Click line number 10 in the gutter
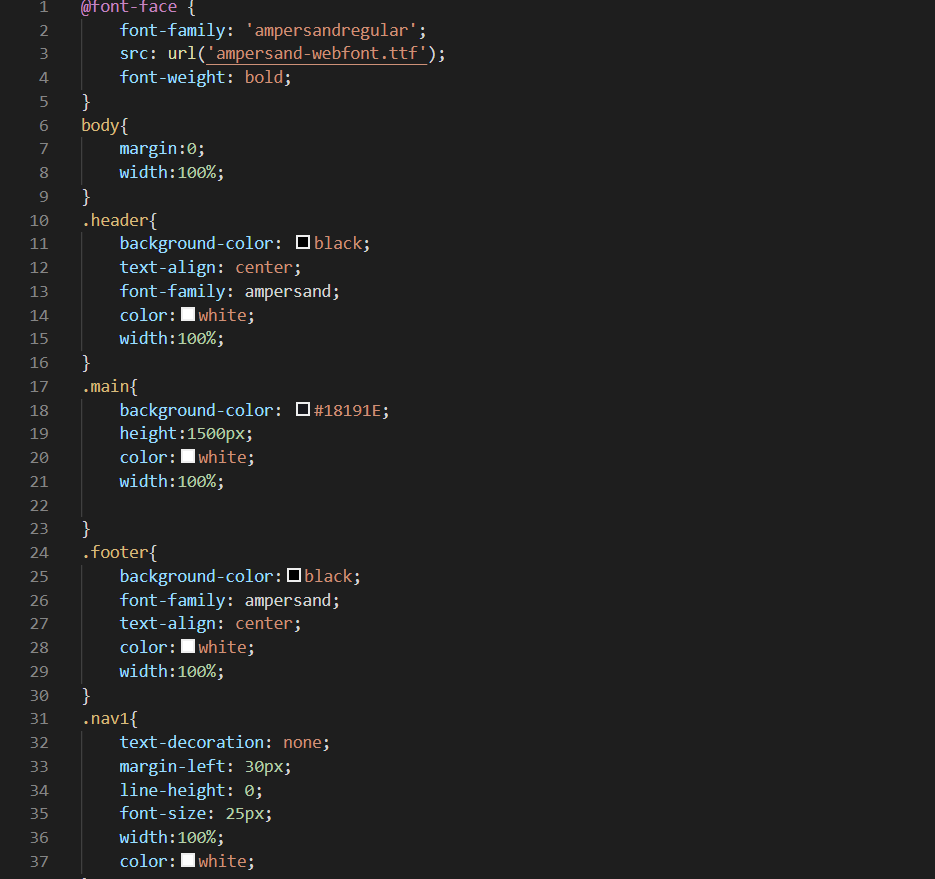 point(39,221)
